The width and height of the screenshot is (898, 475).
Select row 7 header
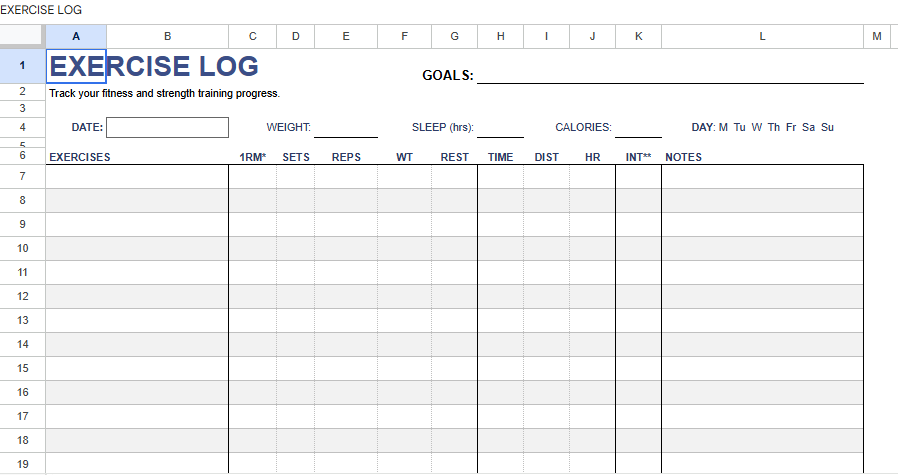pyautogui.click(x=22, y=176)
